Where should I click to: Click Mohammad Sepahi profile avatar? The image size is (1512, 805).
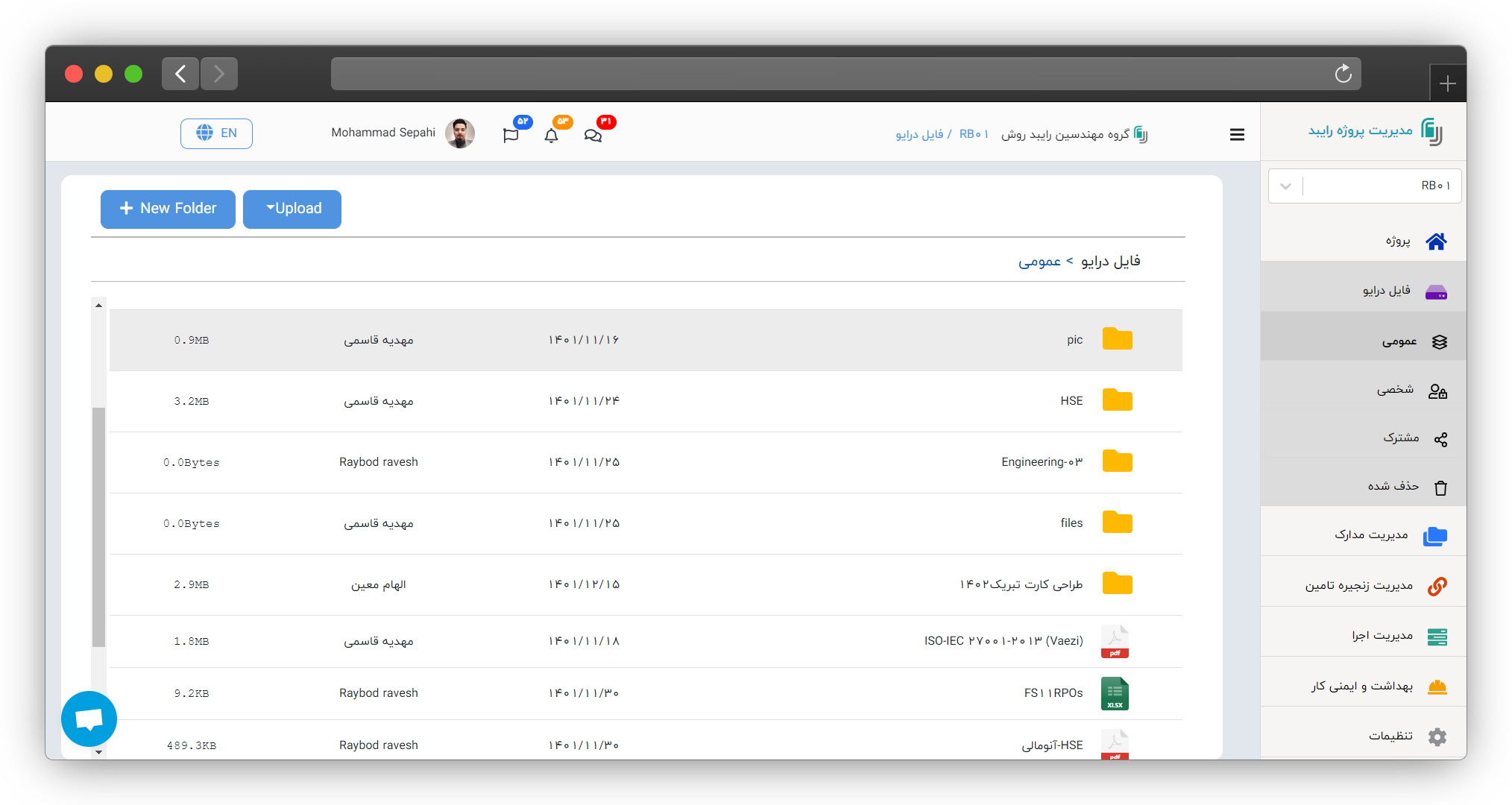coord(460,133)
